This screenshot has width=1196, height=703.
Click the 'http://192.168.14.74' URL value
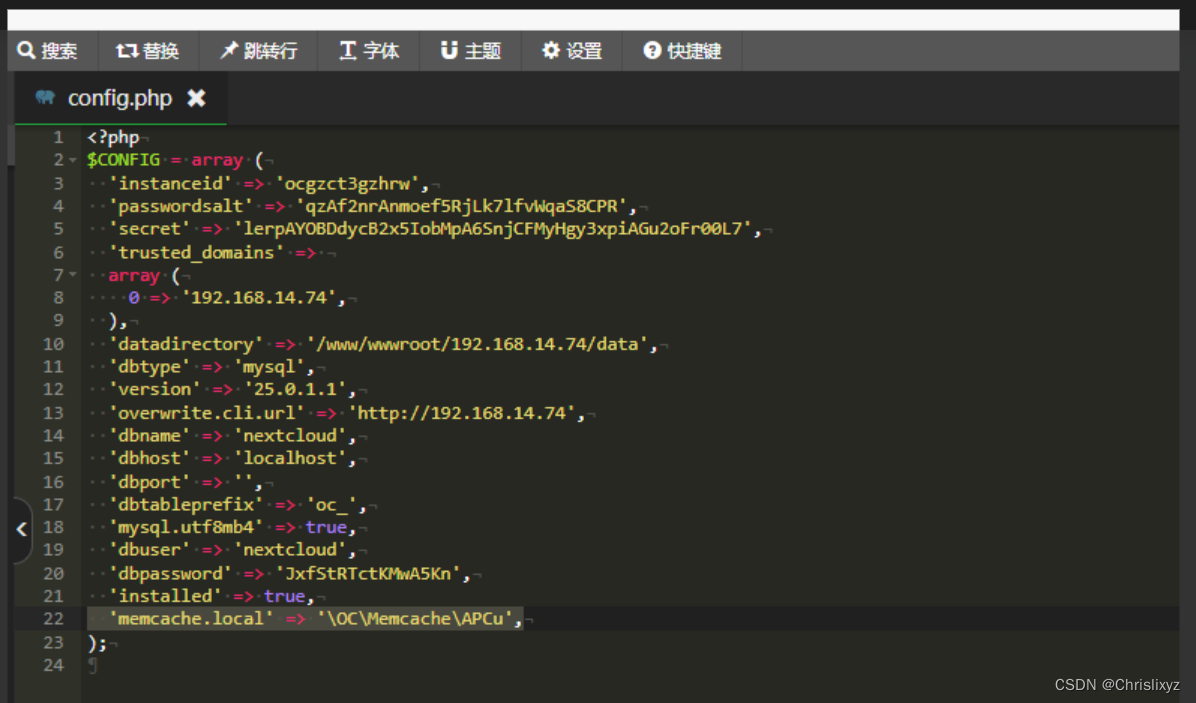pyautogui.click(x=461, y=412)
